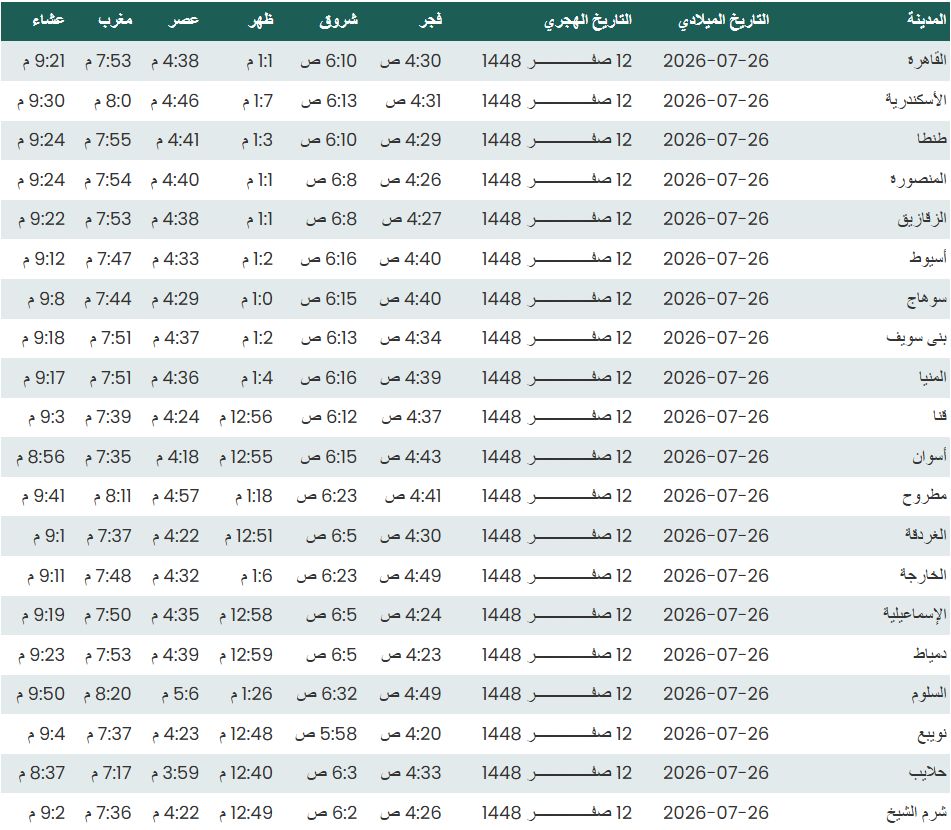Select شرم الشيخ Dhuhr time 12:49 م
This screenshot has width=951, height=830.
[246, 813]
